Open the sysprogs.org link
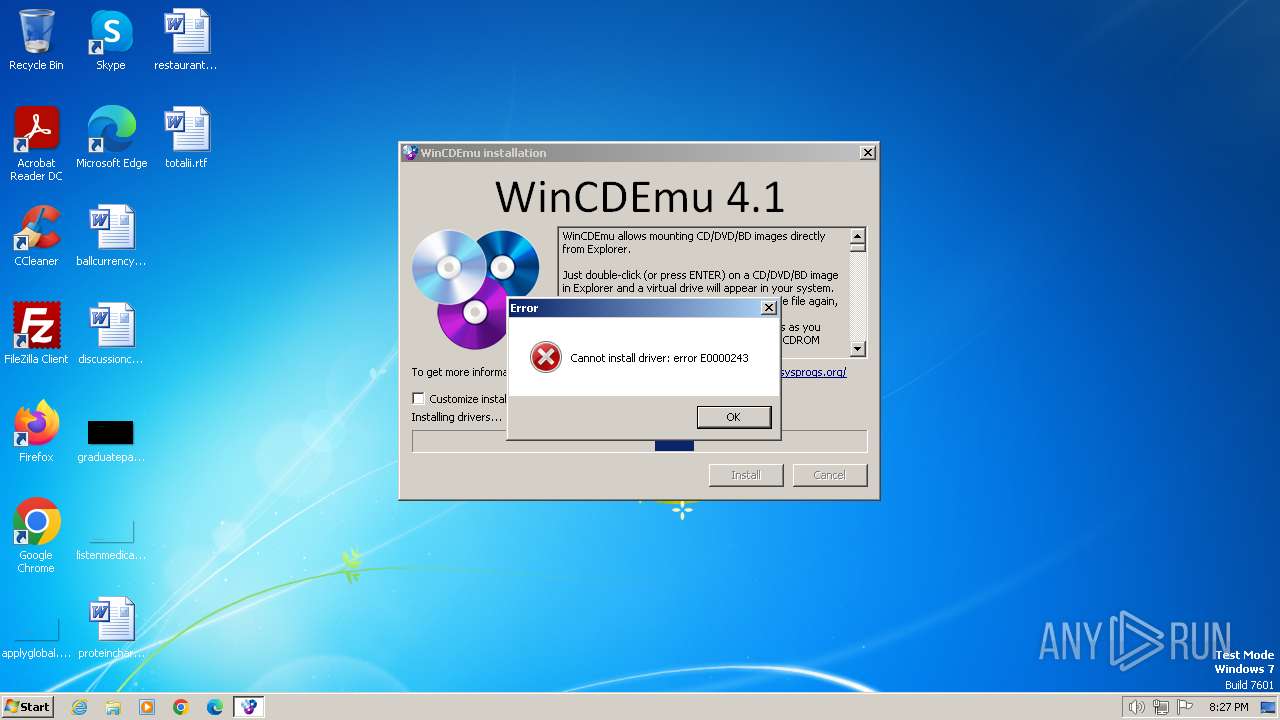Viewport: 1280px width, 720px height. point(813,372)
